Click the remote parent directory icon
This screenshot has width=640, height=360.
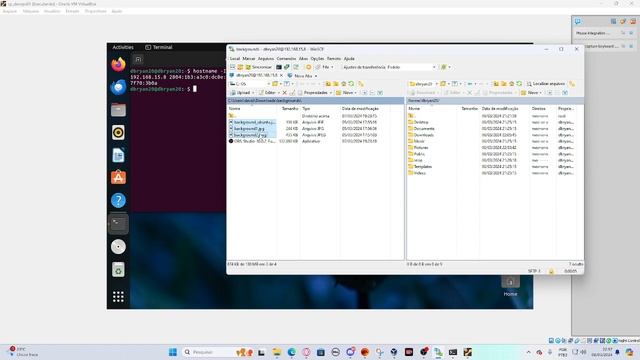click(x=496, y=84)
